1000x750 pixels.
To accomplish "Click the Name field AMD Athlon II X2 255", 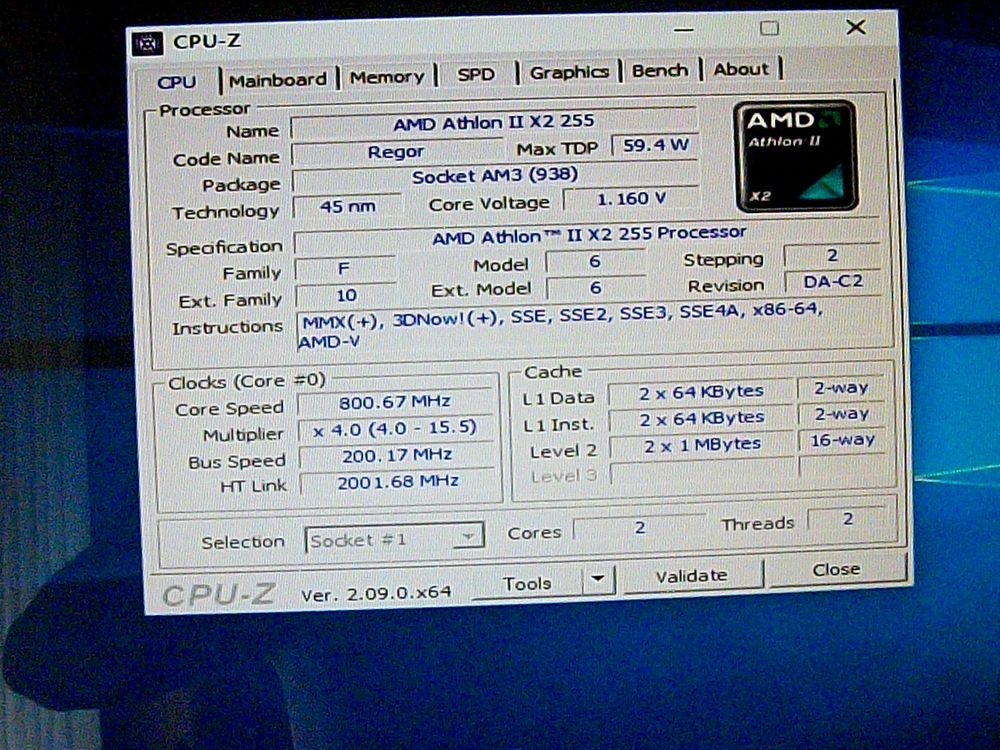I will [494, 122].
